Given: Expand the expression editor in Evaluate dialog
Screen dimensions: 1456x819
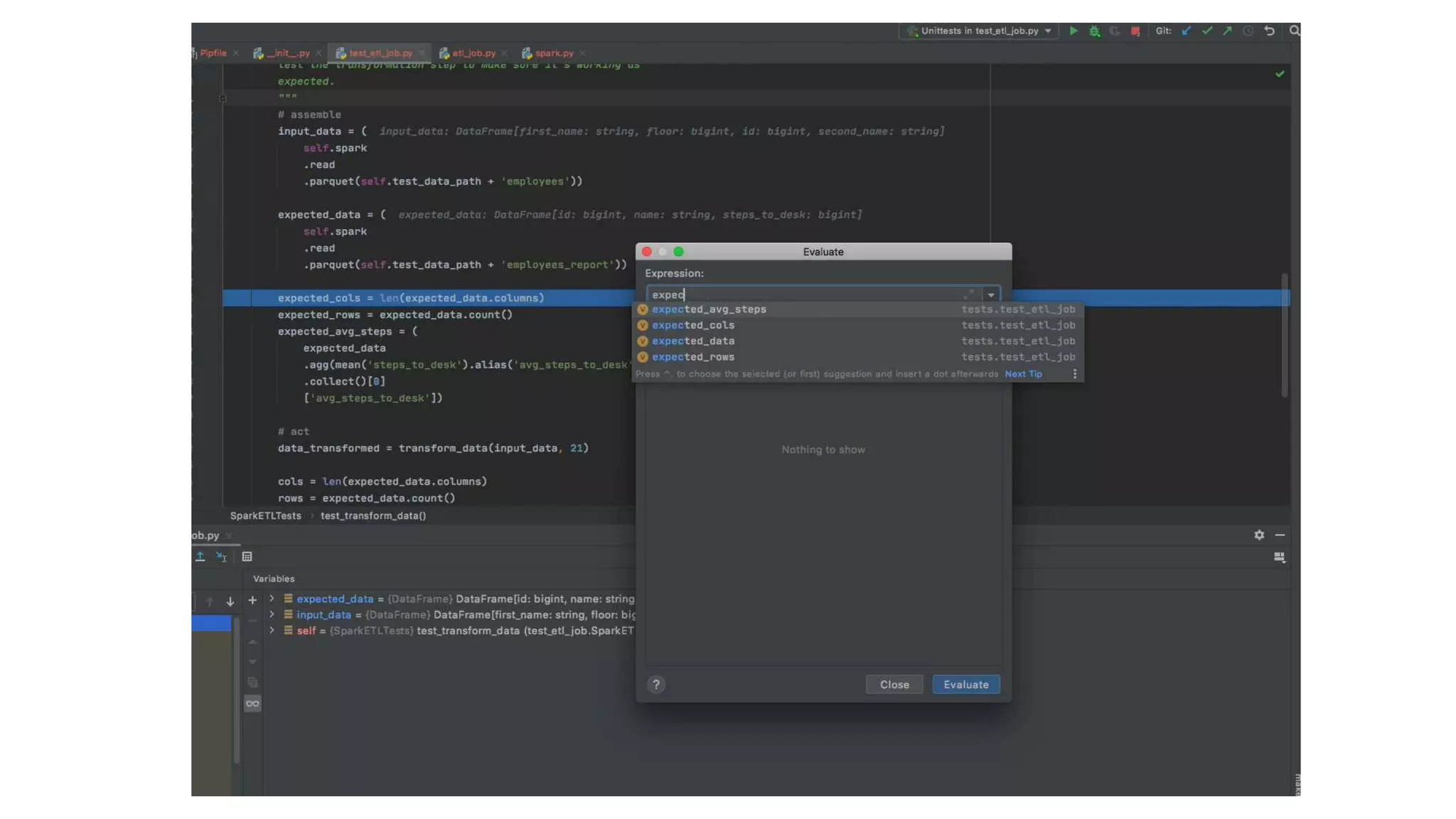Looking at the screenshot, I should click(968, 294).
